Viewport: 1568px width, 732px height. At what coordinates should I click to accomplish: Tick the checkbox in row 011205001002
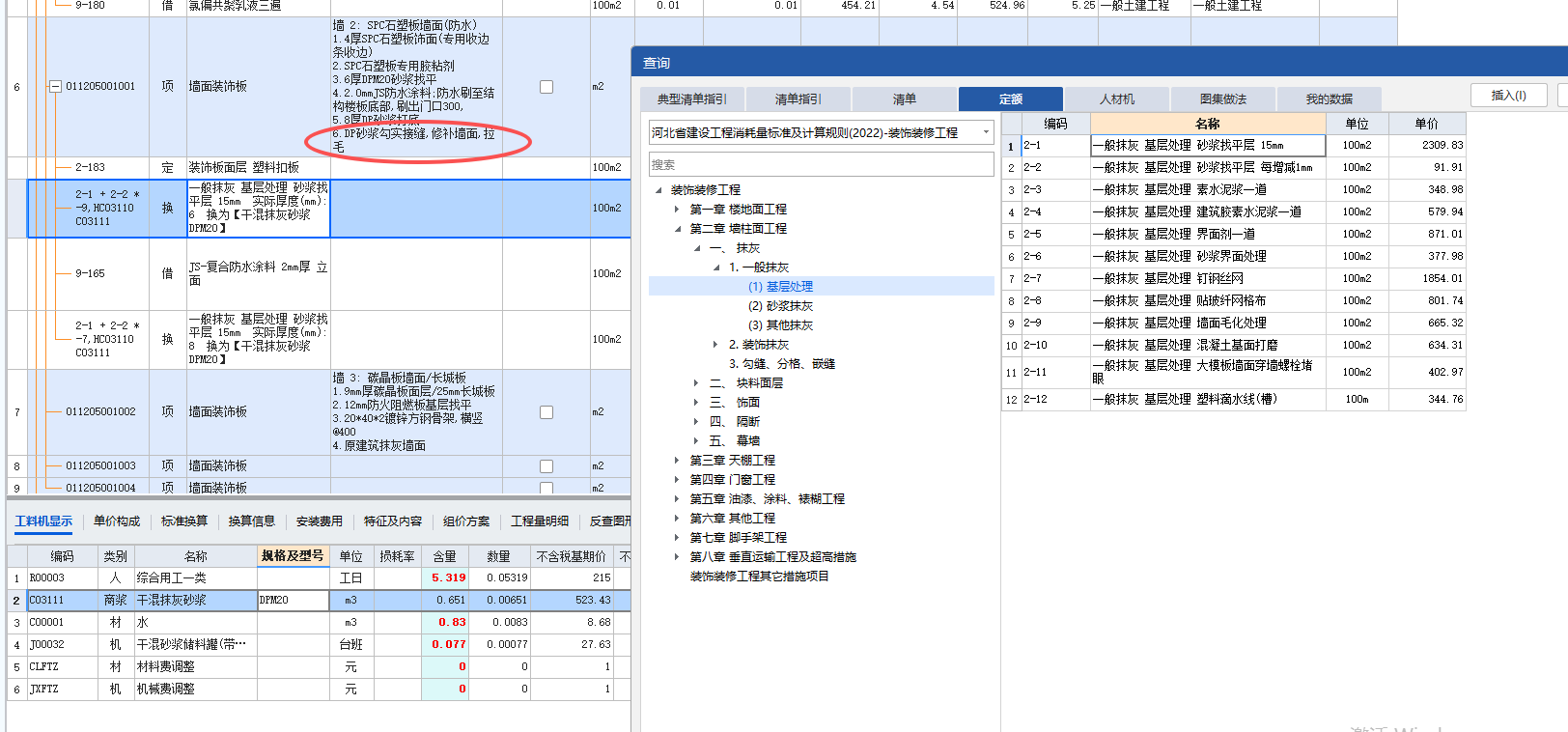(x=546, y=412)
